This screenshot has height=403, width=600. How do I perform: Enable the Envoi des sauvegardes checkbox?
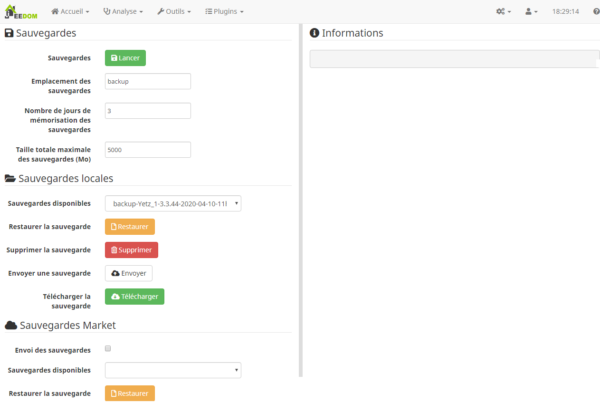(108, 349)
